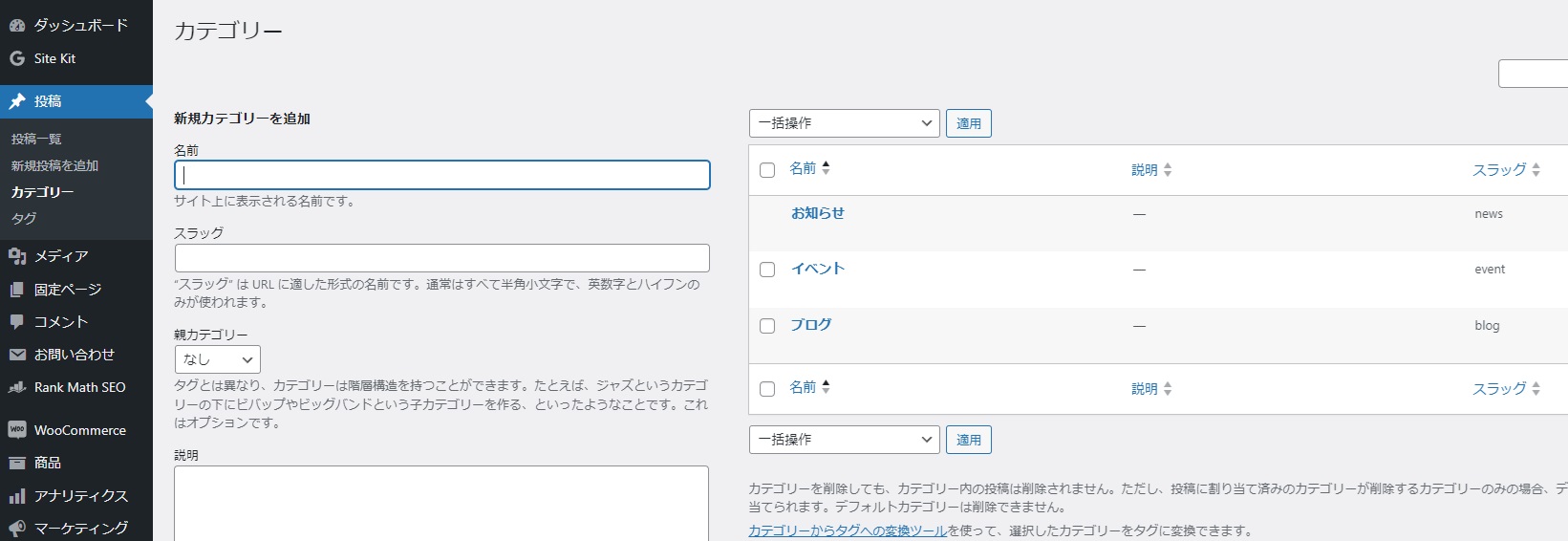This screenshot has width=1568, height=541.
Task: Open Rank Math SEO icon
Action: [17, 387]
